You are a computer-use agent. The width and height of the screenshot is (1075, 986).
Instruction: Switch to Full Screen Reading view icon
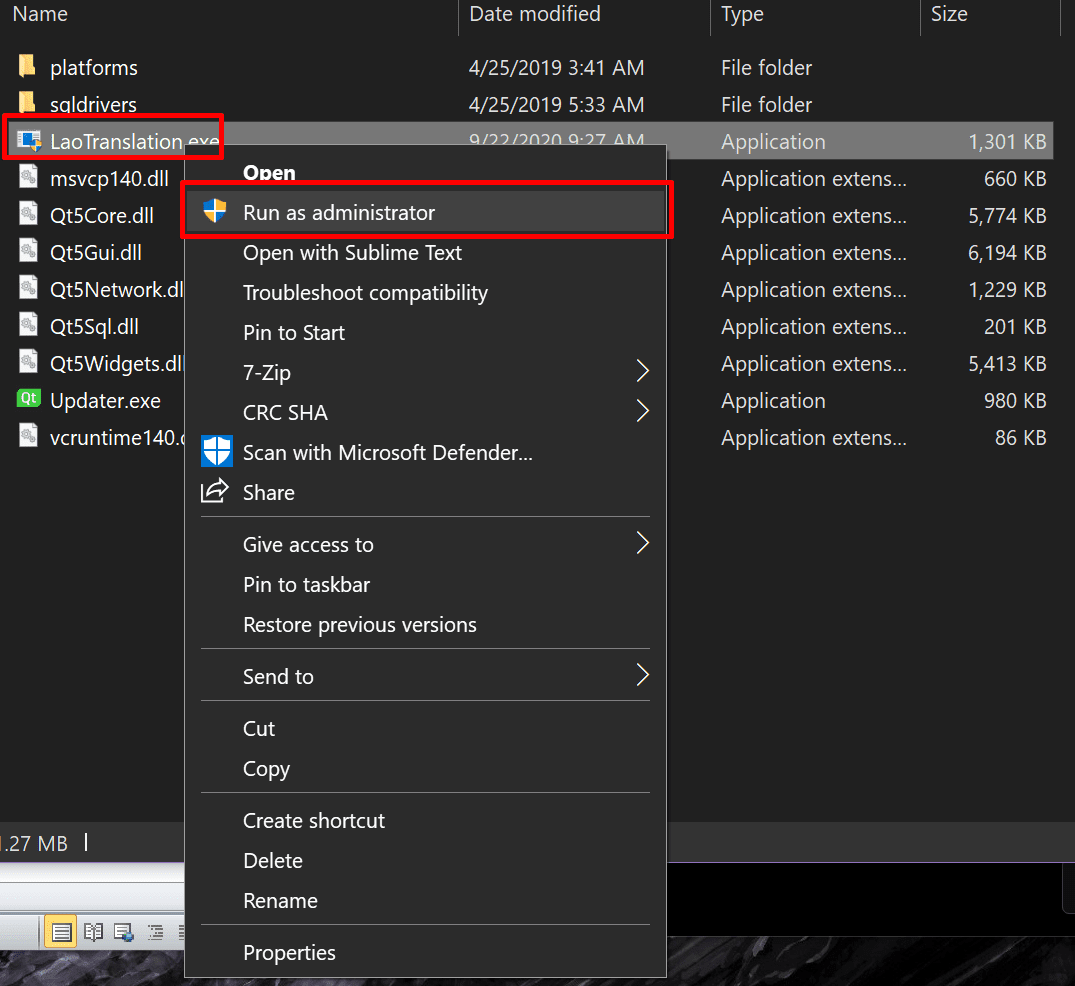pyautogui.click(x=93, y=932)
